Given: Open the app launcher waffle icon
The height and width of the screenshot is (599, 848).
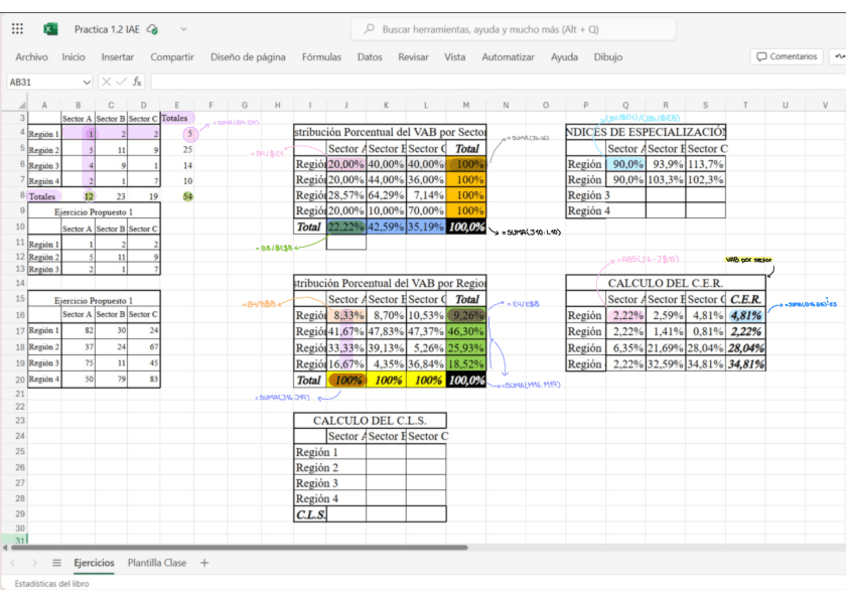Looking at the screenshot, I should pyautogui.click(x=17, y=29).
